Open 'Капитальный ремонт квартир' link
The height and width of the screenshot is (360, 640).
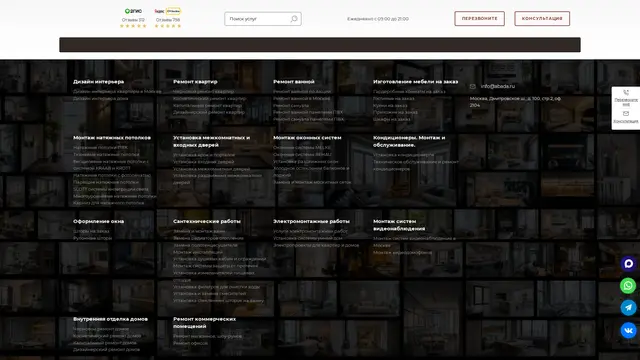click(207, 105)
